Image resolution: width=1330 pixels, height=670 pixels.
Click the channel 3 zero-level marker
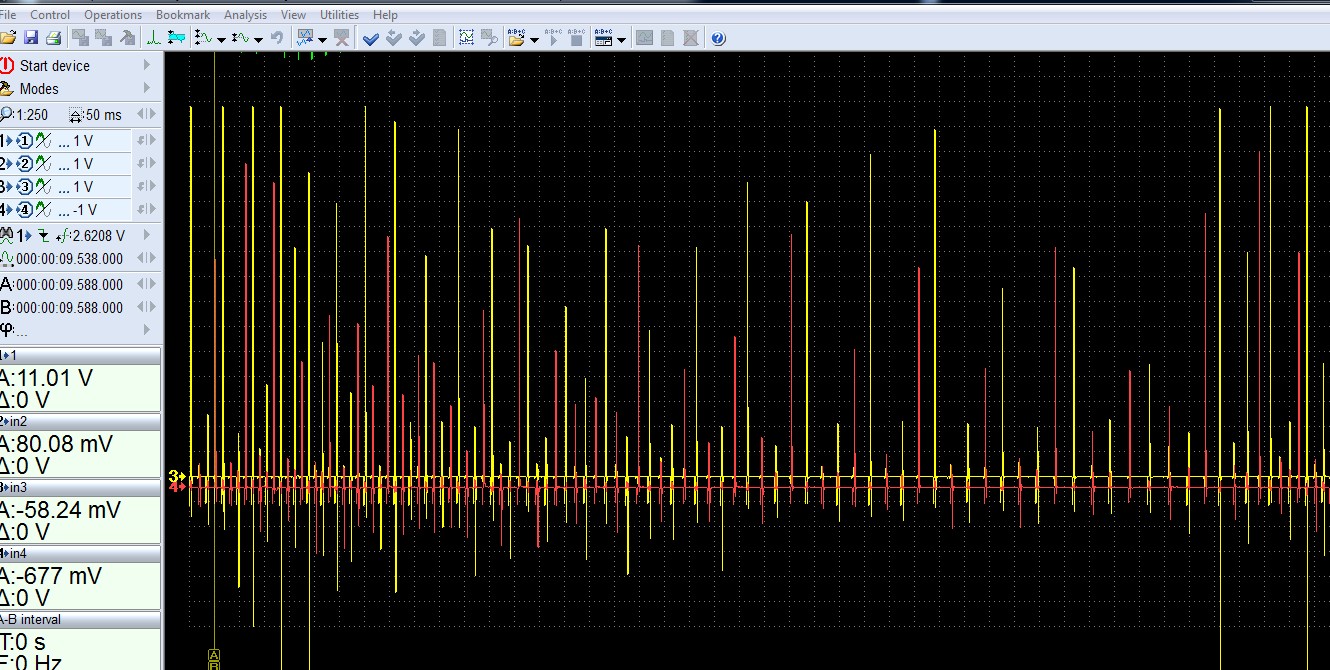[178, 476]
